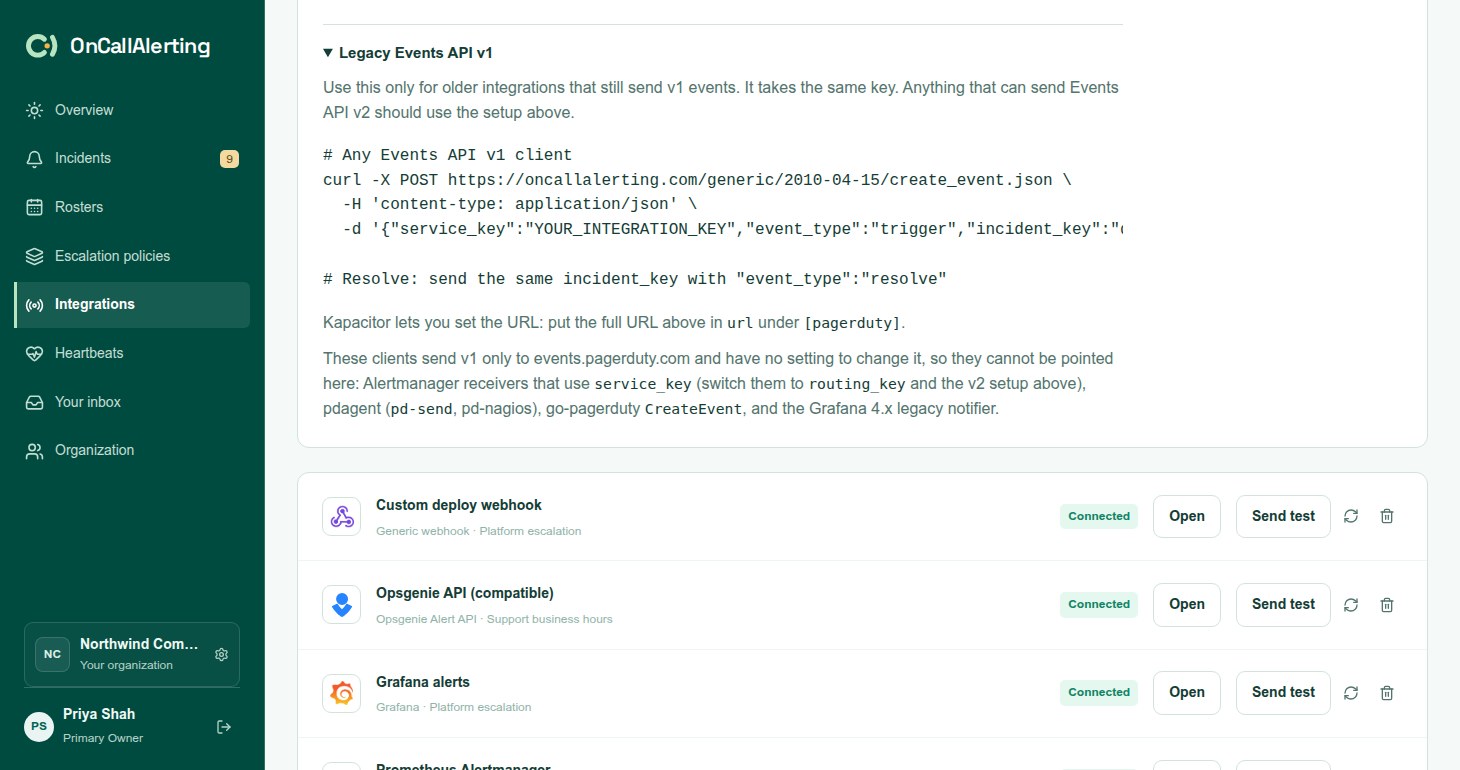The height and width of the screenshot is (770, 1460).
Task: Click the Organization people icon
Action: tap(35, 451)
